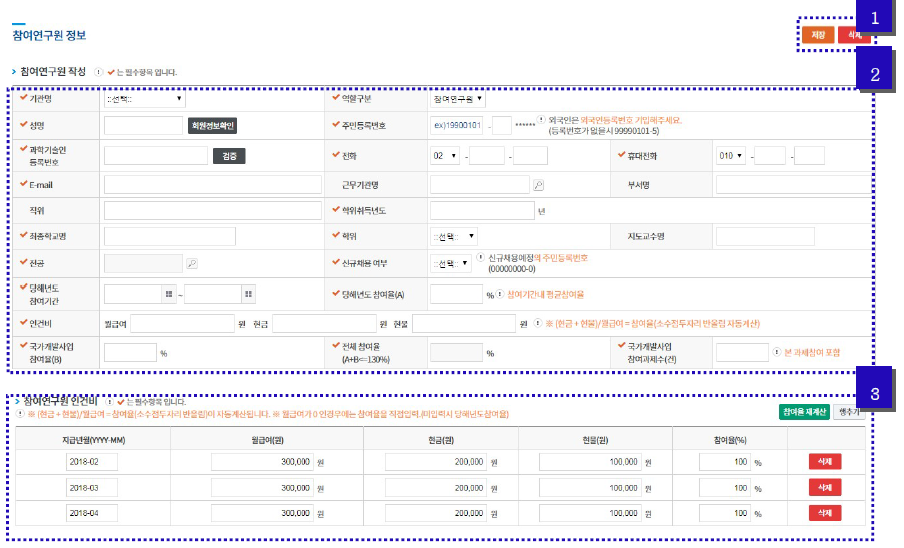904x548 pixels.
Task: Open the 전화 area code 02 dropdown
Action: point(445,156)
